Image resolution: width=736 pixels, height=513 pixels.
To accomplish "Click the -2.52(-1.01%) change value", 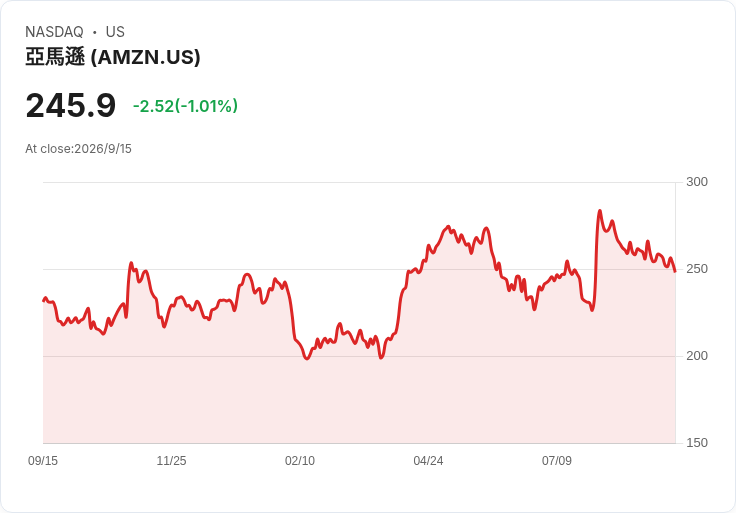I will point(185,106).
